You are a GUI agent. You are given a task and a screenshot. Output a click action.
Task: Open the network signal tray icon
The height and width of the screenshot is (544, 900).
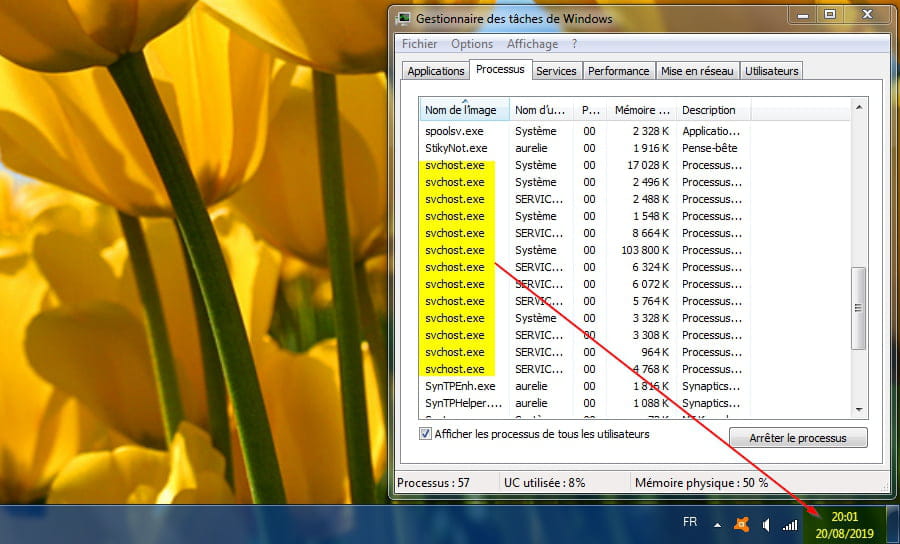point(790,525)
